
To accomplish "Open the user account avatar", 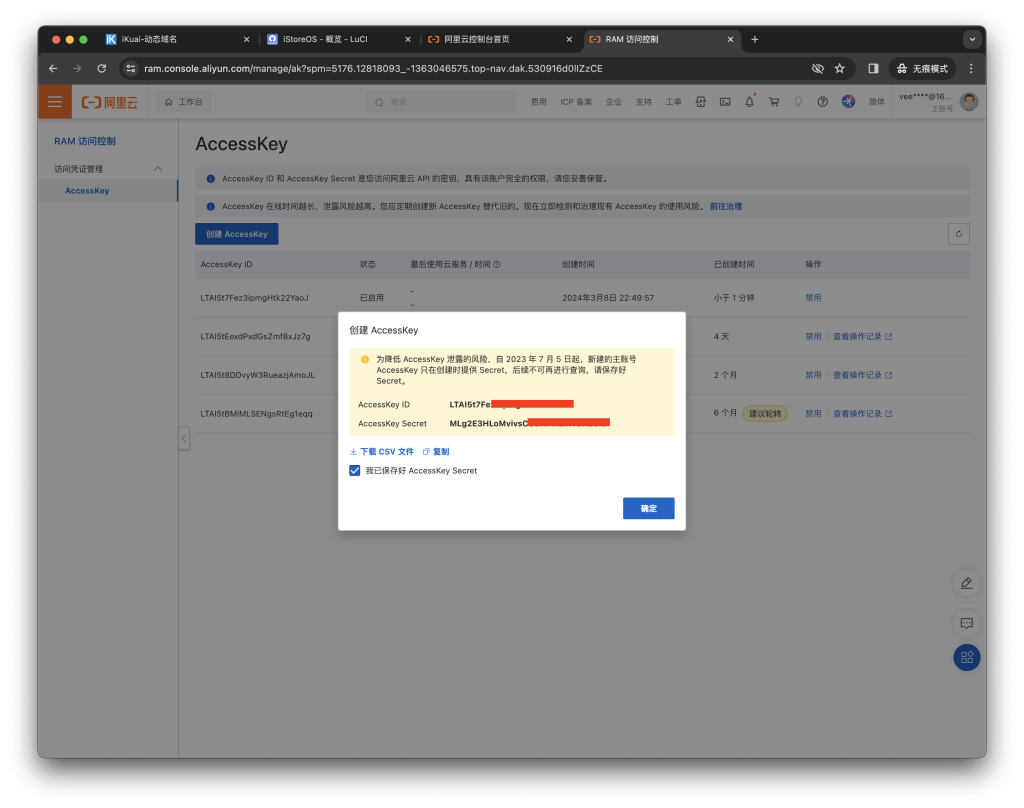I will coord(969,102).
